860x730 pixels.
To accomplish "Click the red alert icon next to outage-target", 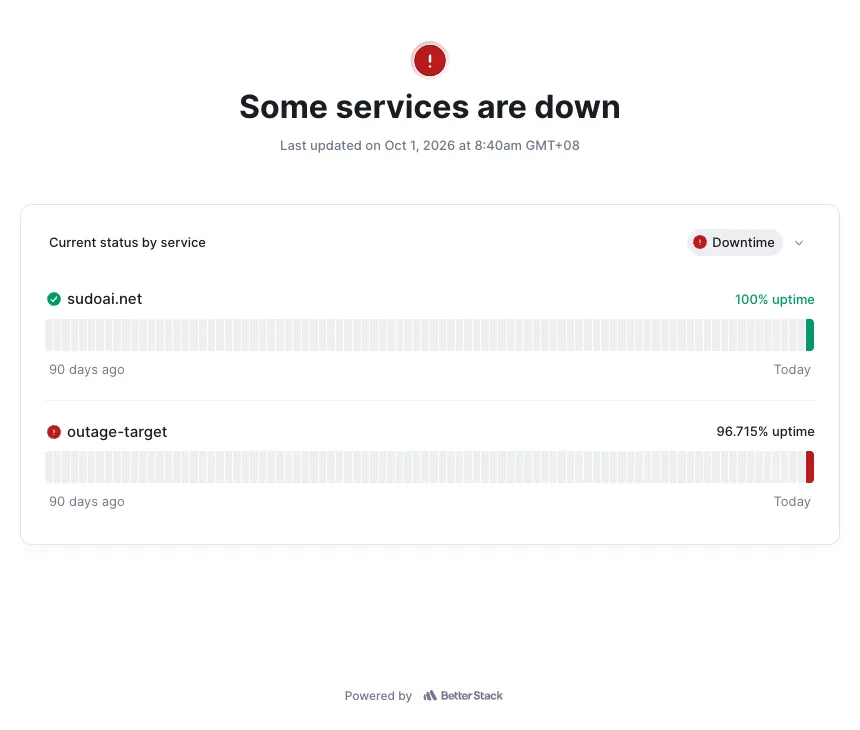I will (x=54, y=432).
